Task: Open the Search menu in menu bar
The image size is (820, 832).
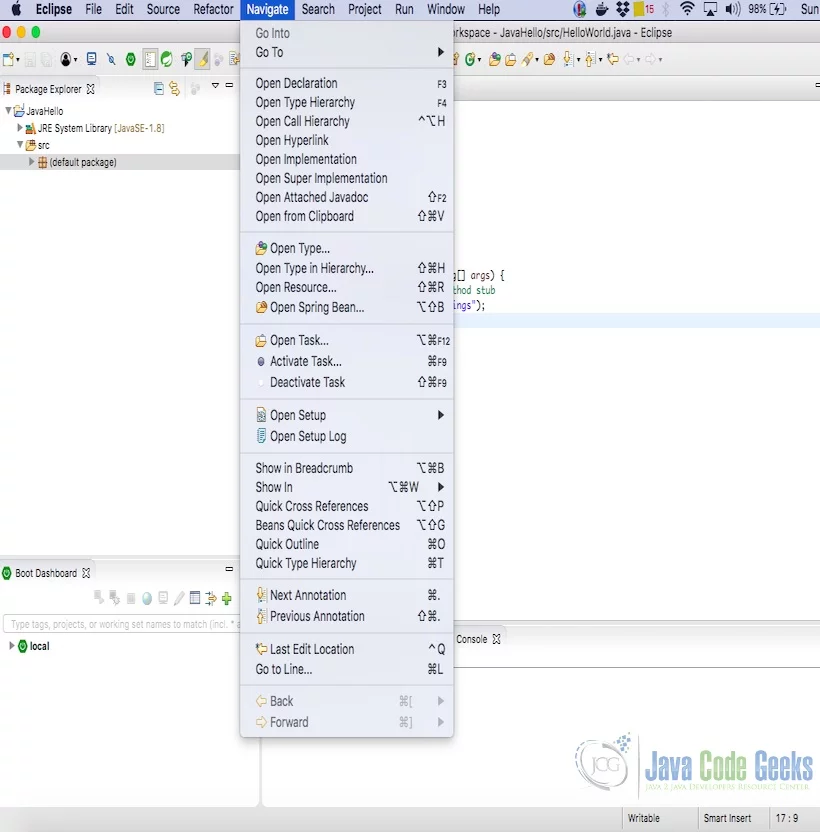Action: pos(318,9)
